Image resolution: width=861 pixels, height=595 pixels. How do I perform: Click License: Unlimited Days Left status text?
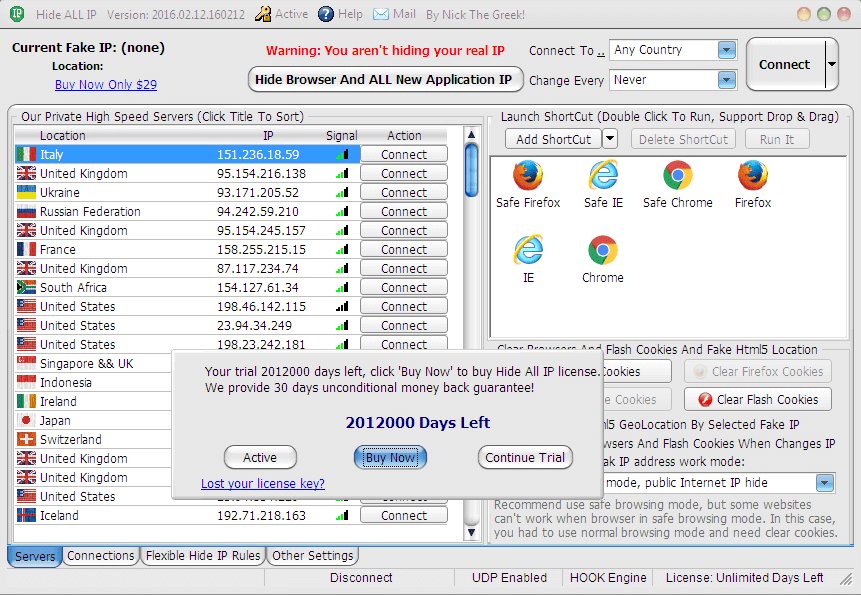pos(744,578)
